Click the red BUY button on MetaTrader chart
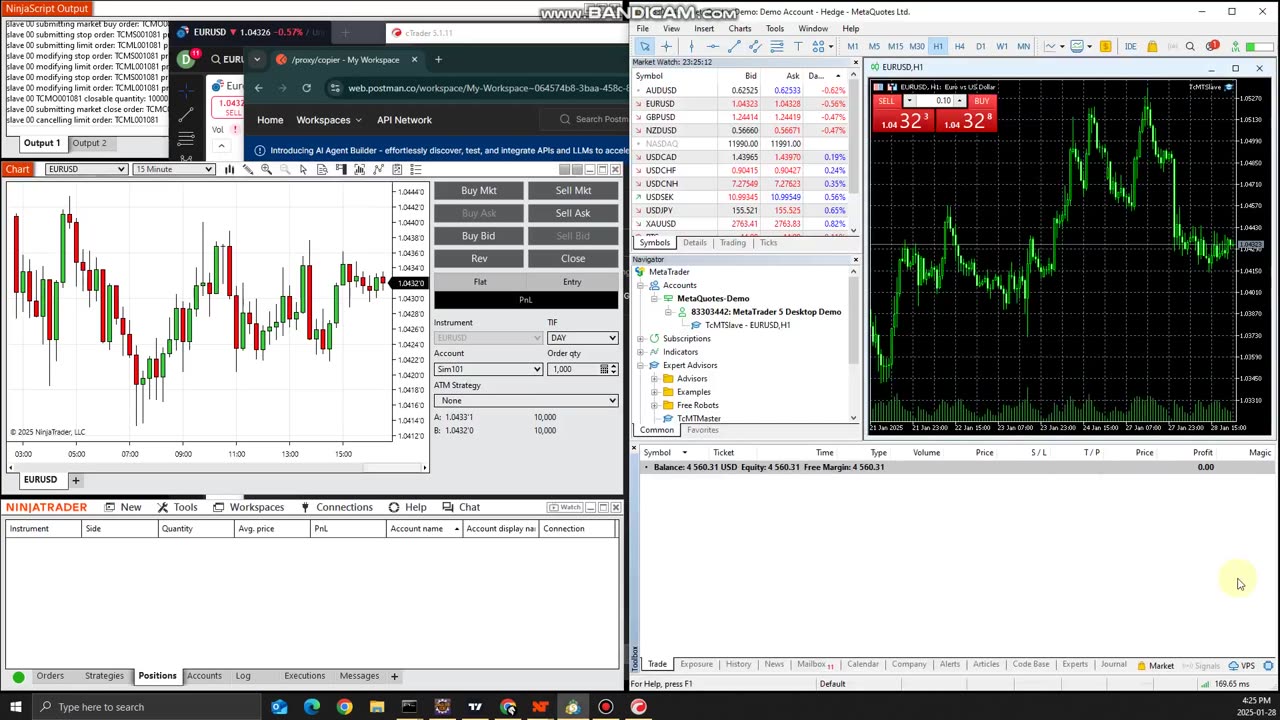Screen dimensions: 1280x720 (x=965, y=115)
